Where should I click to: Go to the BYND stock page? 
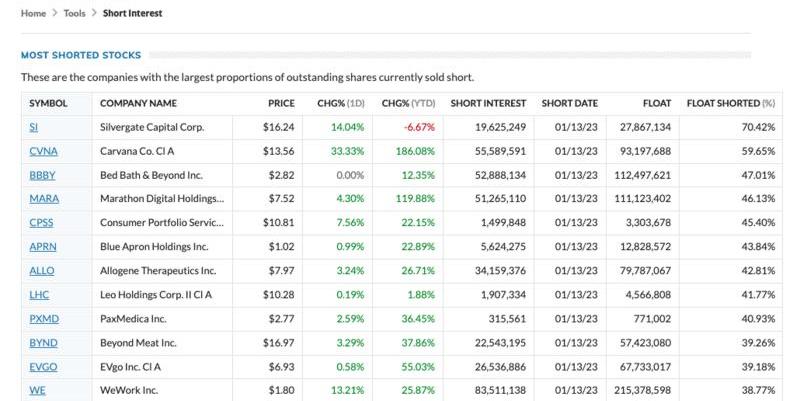43,342
